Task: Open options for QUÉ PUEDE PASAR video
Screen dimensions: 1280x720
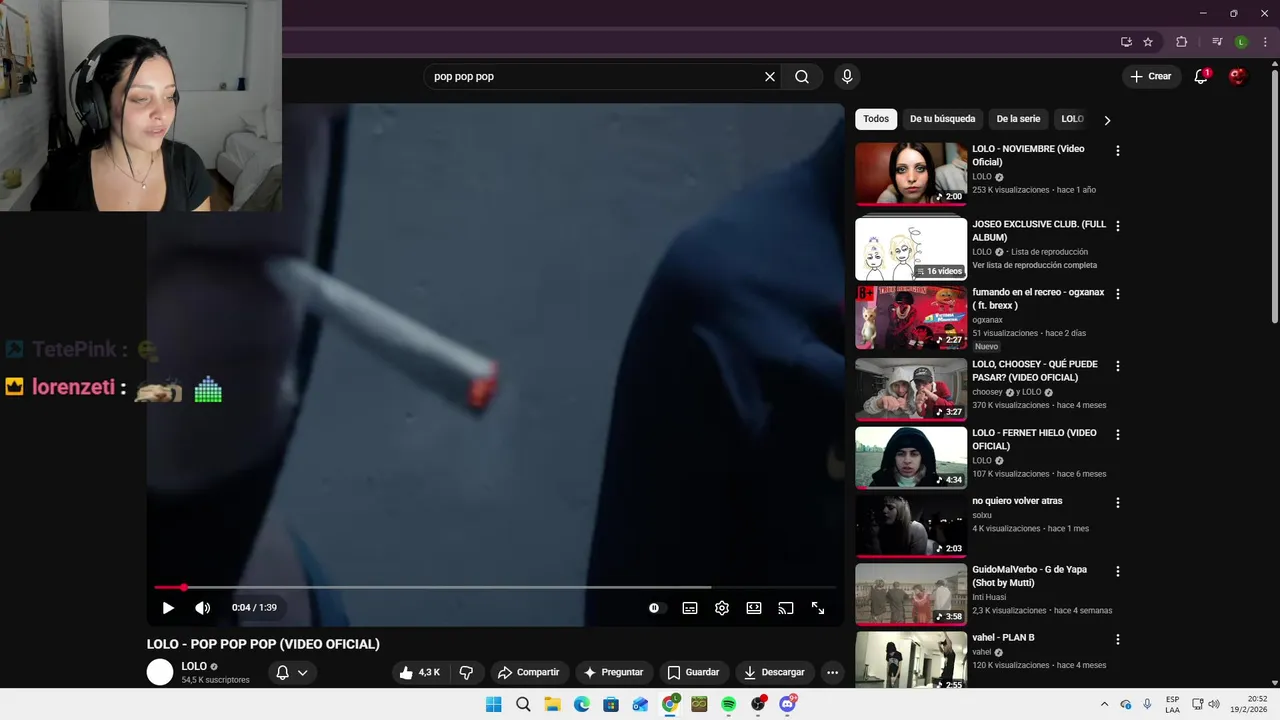Action: pyautogui.click(x=1118, y=366)
